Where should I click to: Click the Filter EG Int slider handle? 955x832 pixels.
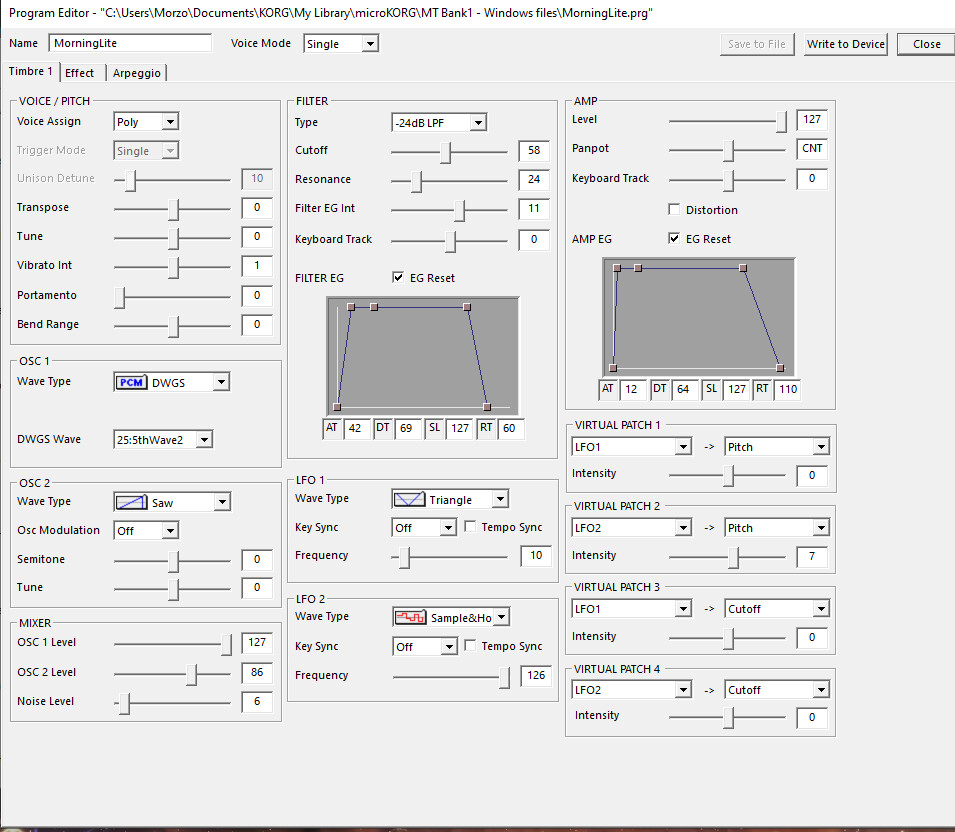click(x=460, y=210)
